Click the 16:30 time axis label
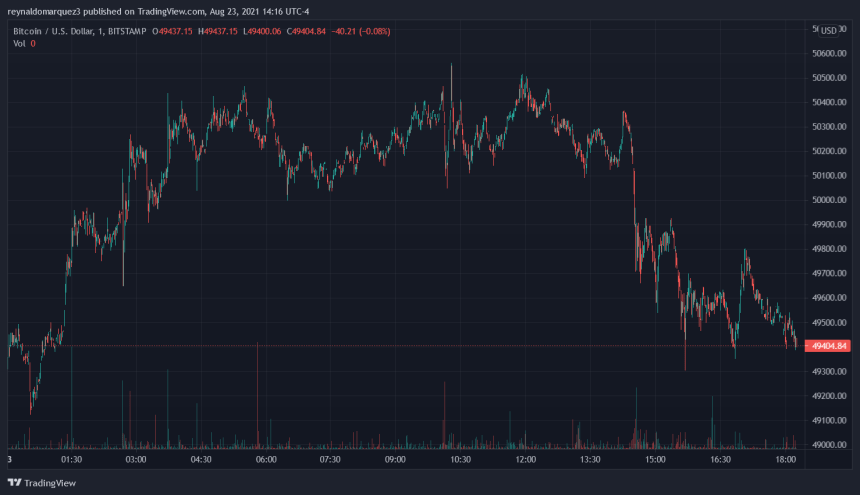 click(x=721, y=459)
